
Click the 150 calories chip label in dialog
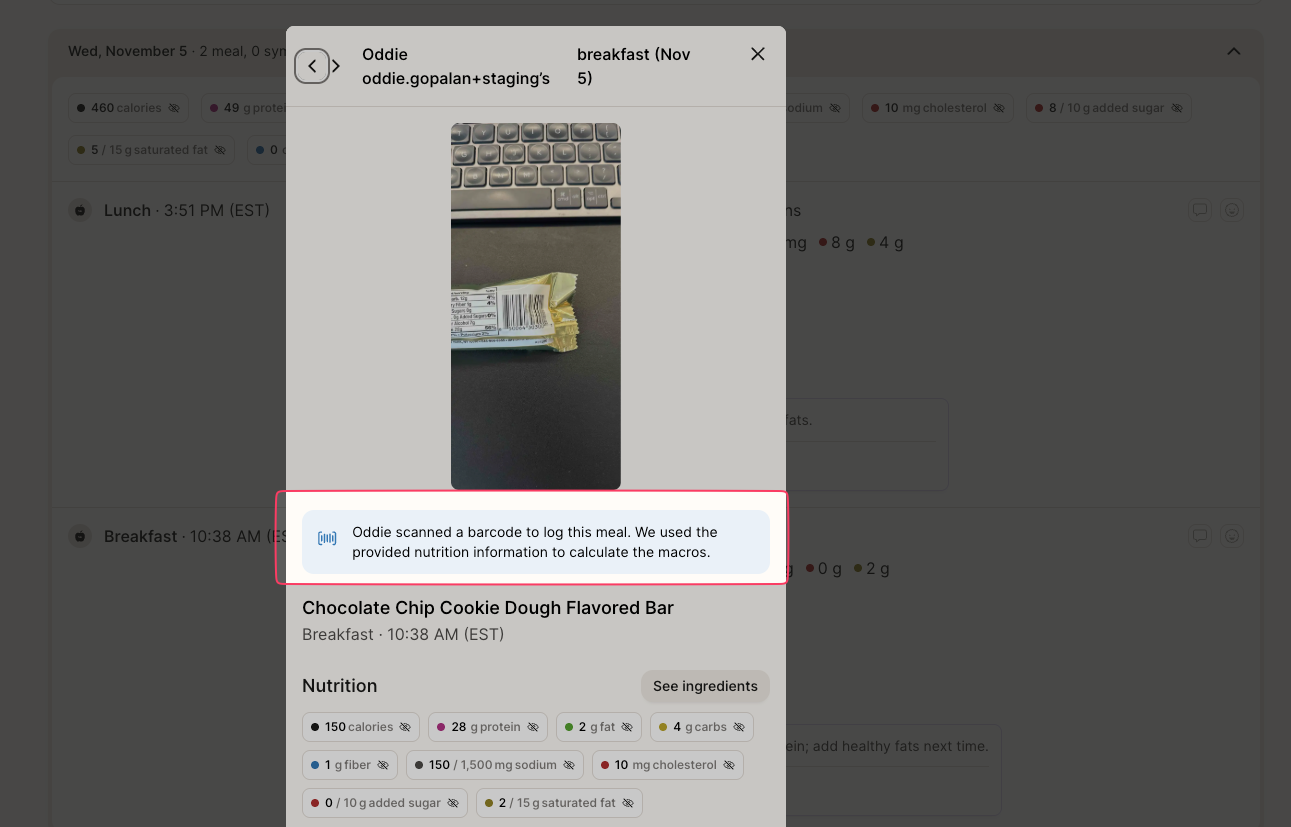pyautogui.click(x=359, y=727)
